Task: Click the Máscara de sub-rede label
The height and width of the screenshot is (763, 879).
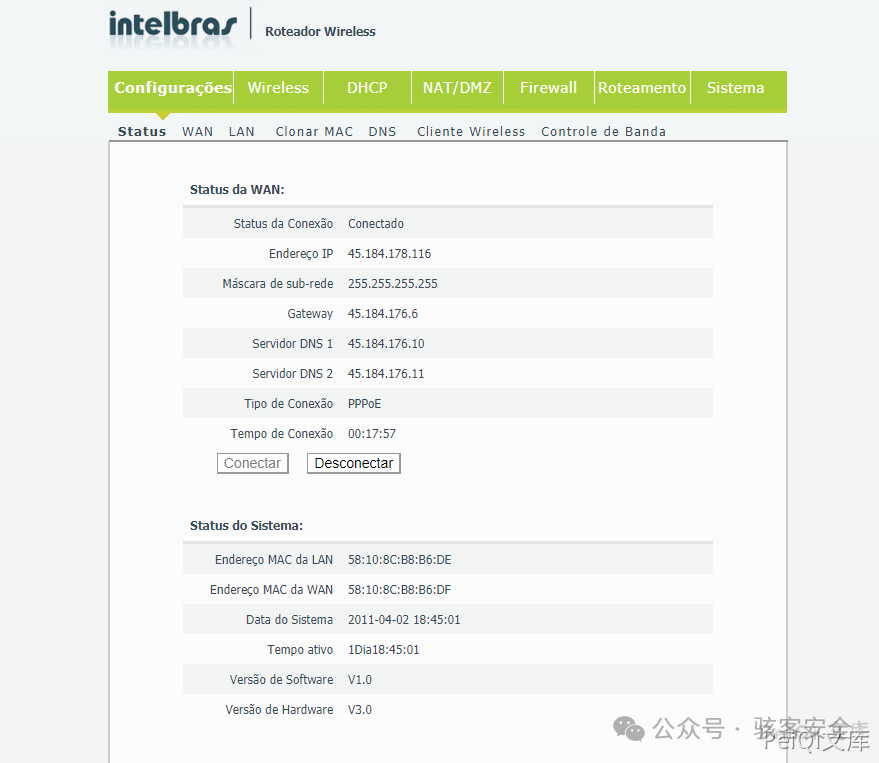Action: click(x=277, y=284)
